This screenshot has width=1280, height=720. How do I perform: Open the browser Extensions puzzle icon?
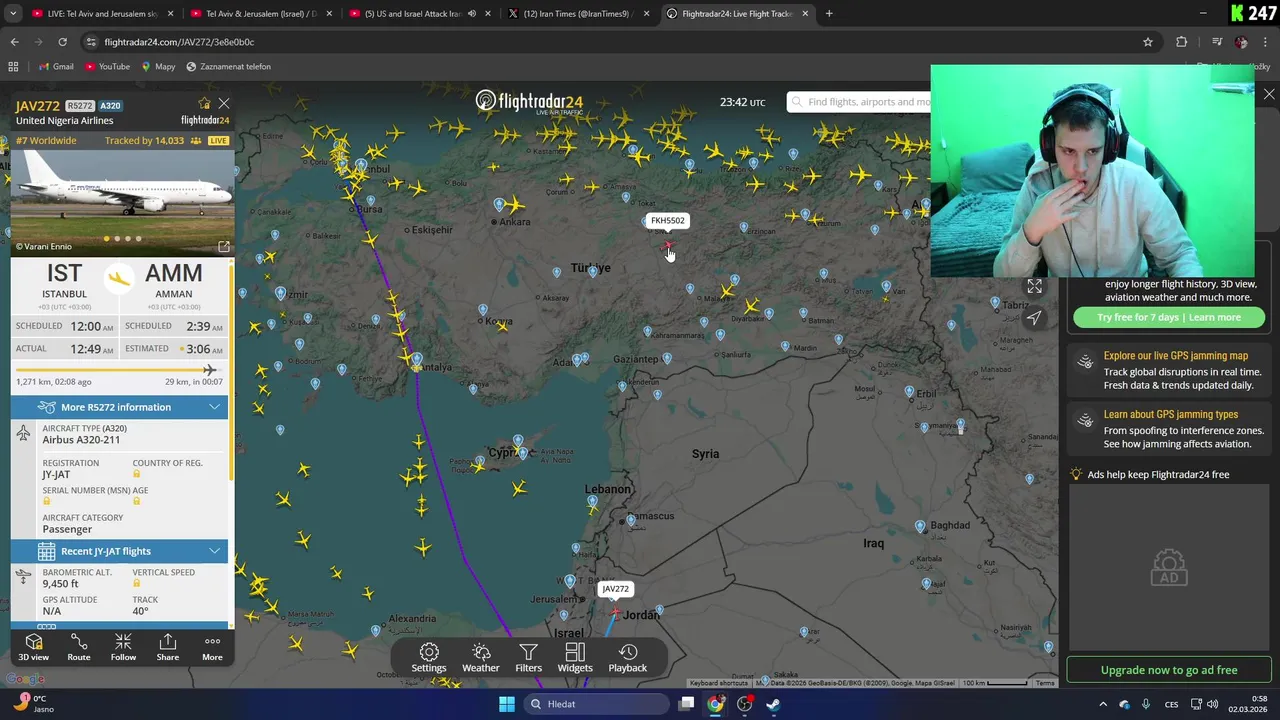pos(1182,42)
